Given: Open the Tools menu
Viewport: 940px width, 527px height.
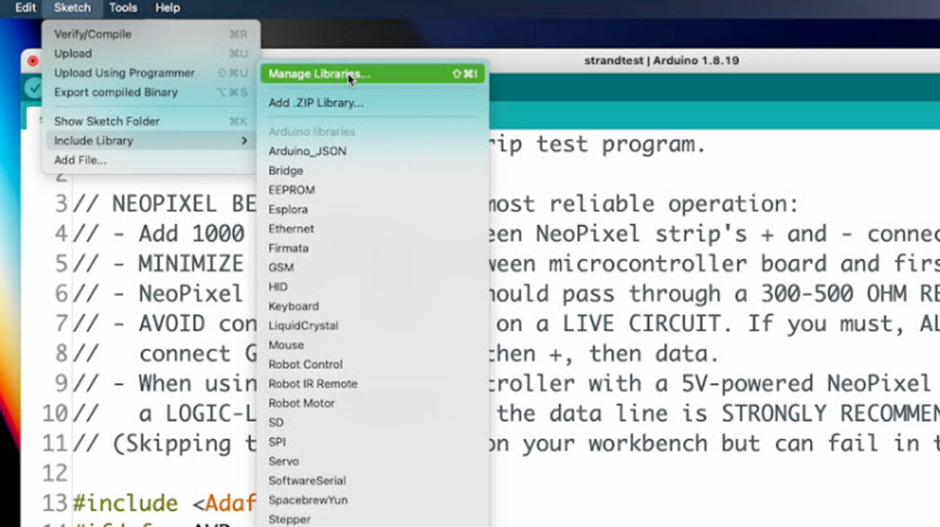Looking at the screenshot, I should coord(123,8).
